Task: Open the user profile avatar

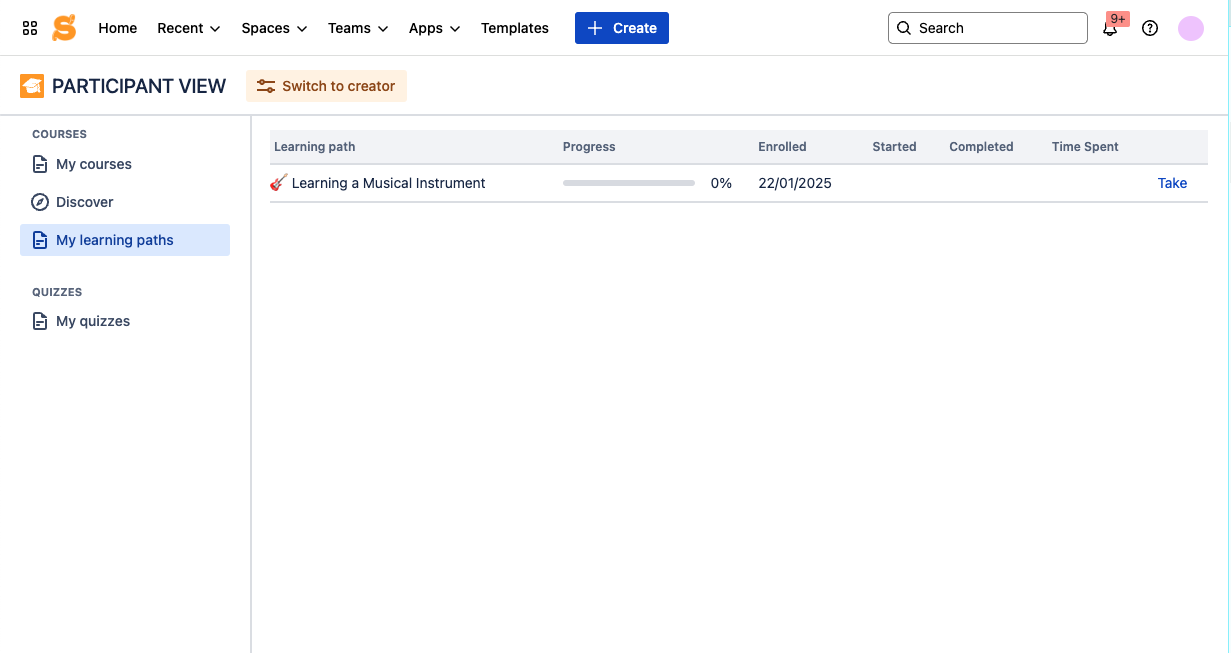Action: pyautogui.click(x=1190, y=28)
